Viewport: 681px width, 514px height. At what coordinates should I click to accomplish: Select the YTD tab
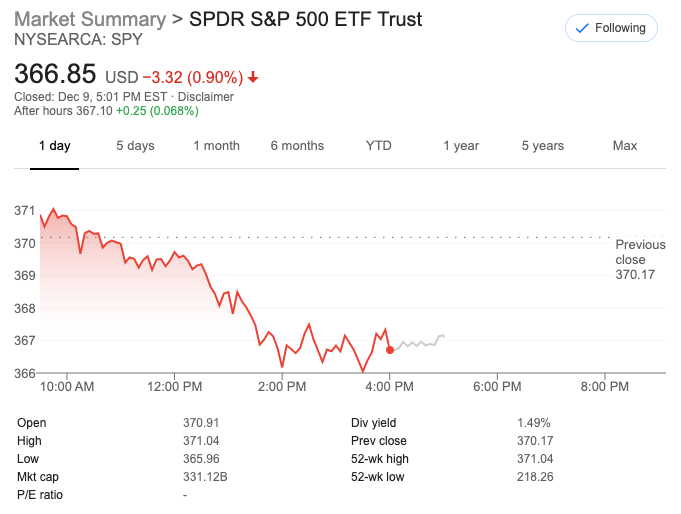[379, 146]
